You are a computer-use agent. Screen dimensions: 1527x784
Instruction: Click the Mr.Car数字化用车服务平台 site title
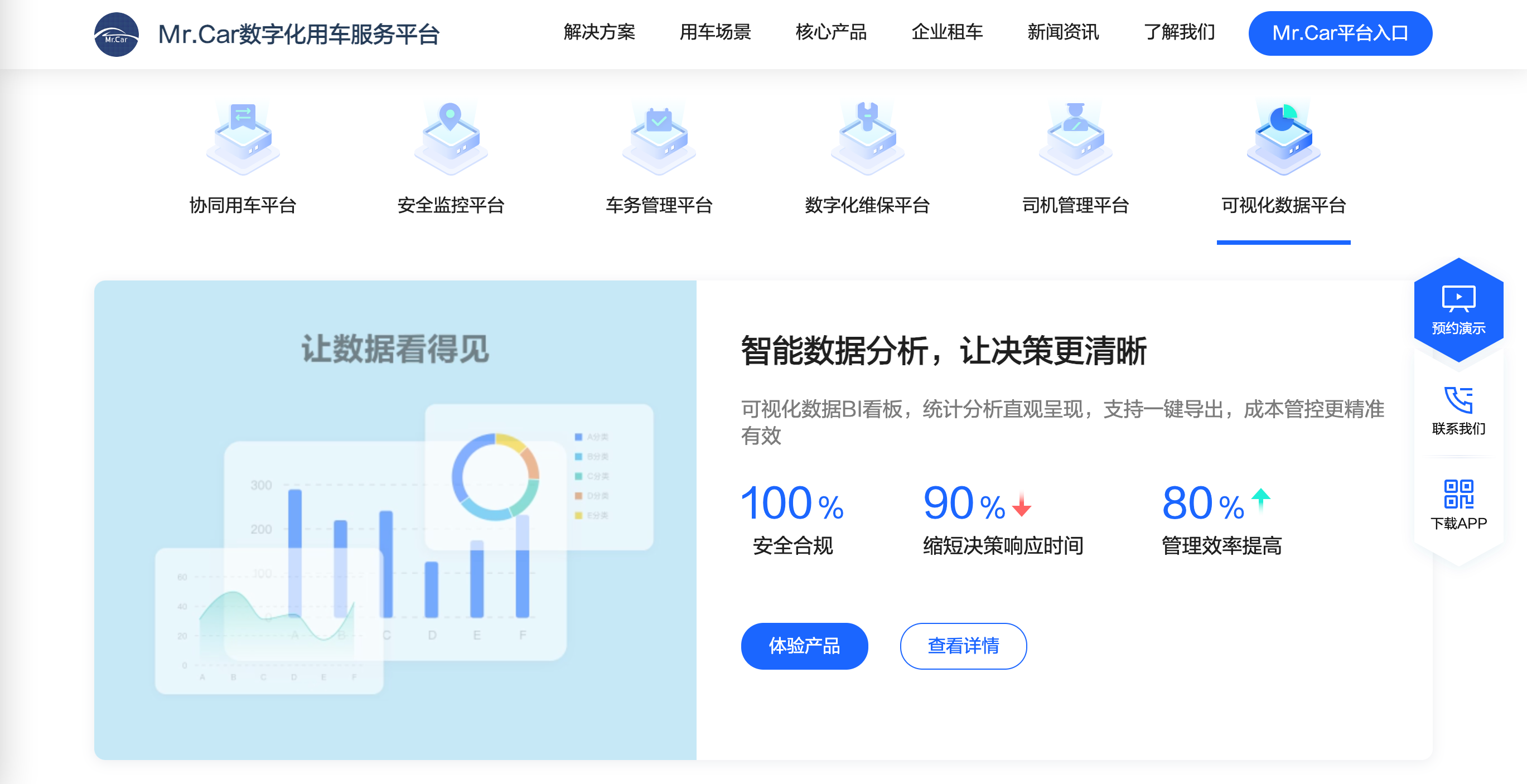tap(299, 35)
